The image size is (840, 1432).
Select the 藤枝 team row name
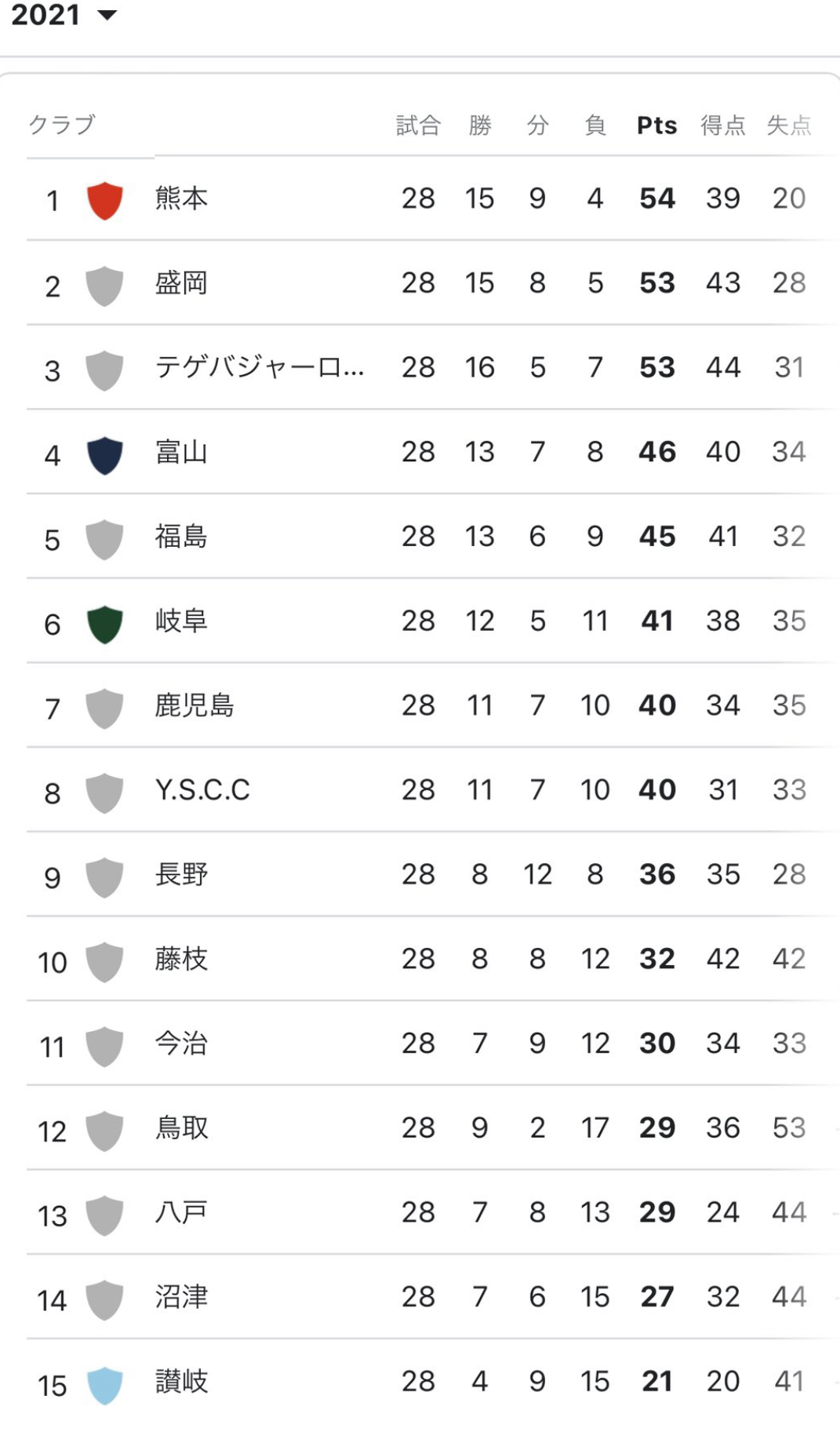pos(181,959)
